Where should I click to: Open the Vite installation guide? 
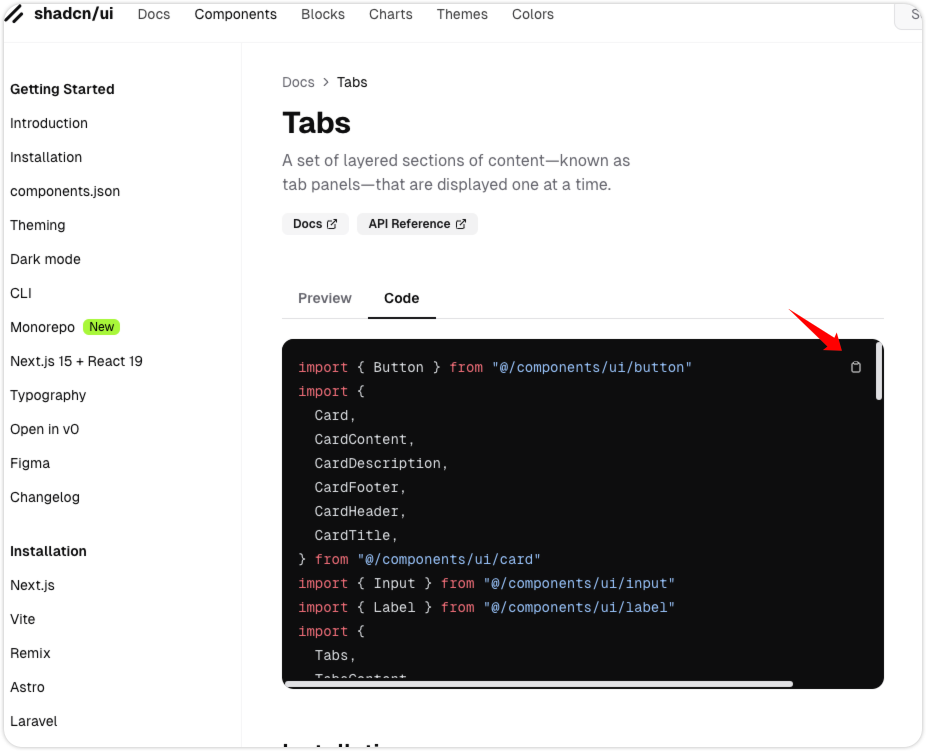[22, 619]
